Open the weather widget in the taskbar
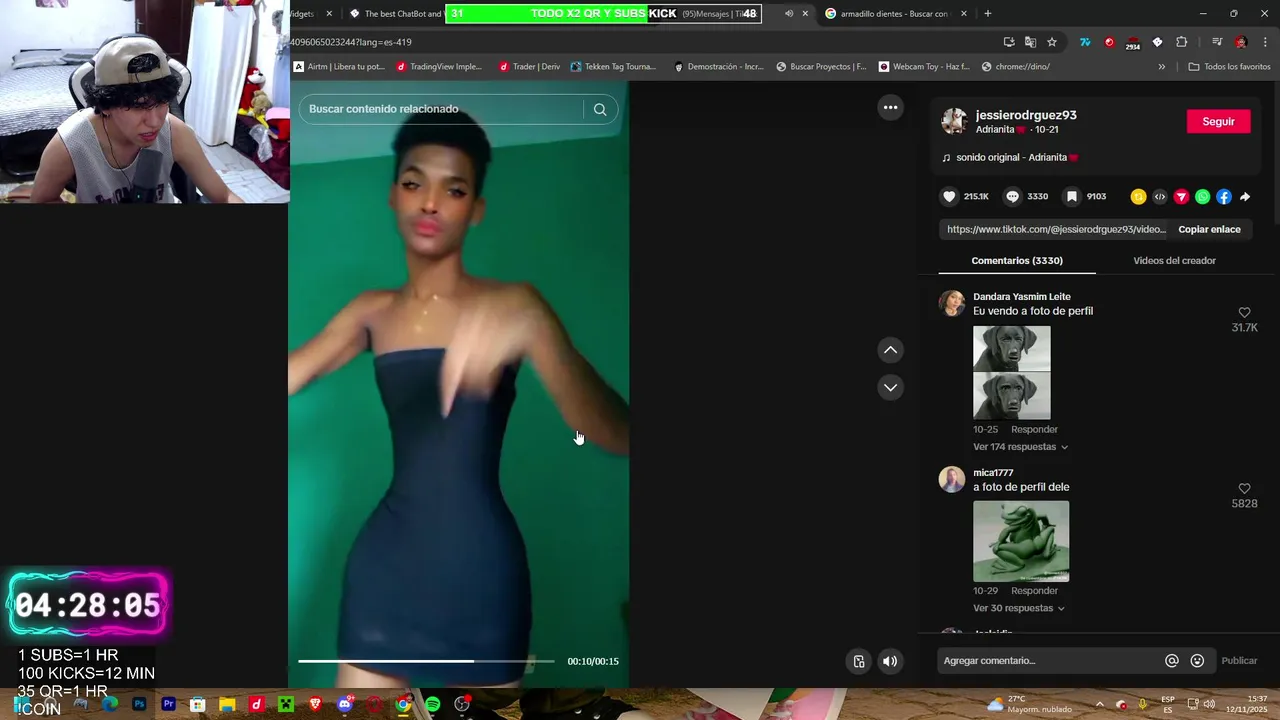Screen dimensions: 1280x720 coord(1029,704)
